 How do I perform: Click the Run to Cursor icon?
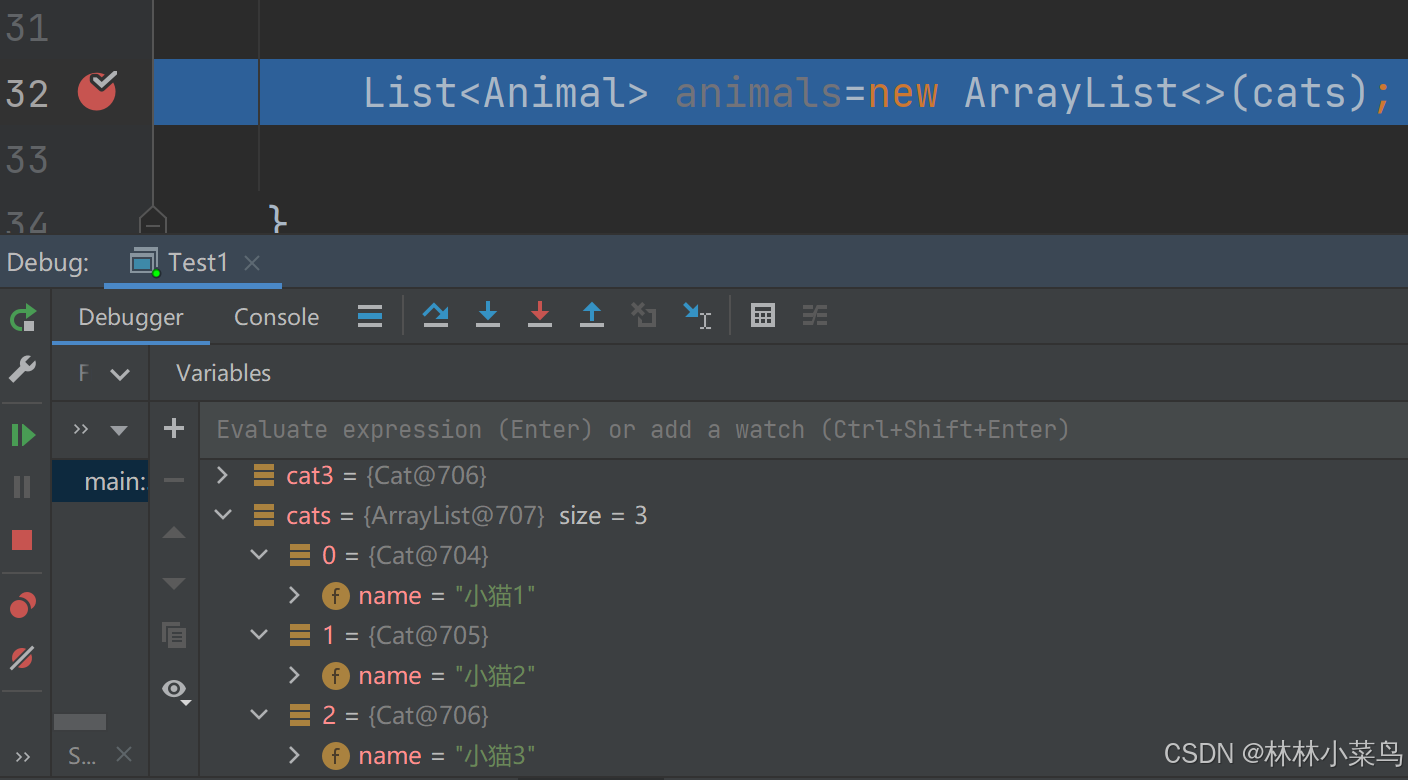697,315
